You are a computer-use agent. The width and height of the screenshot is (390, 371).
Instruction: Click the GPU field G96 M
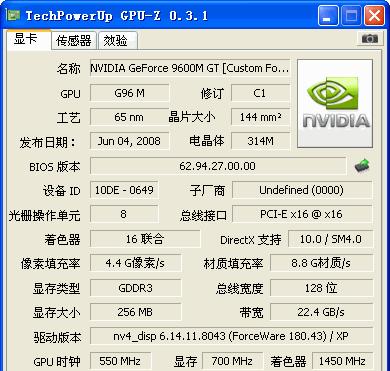[x=129, y=93]
